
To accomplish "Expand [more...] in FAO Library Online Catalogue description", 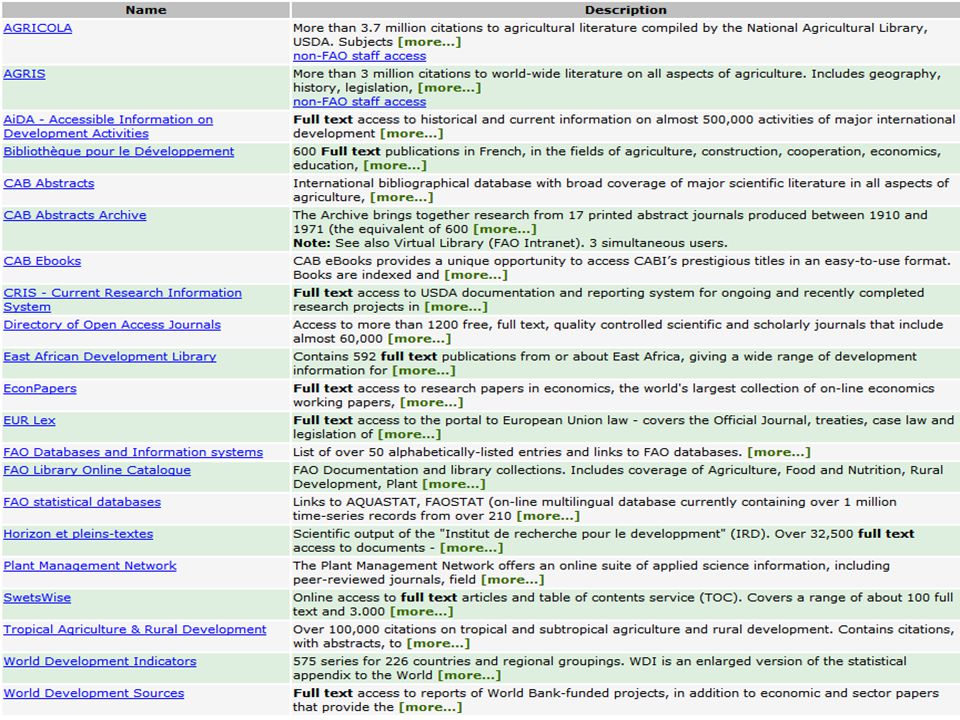I will click(x=454, y=484).
